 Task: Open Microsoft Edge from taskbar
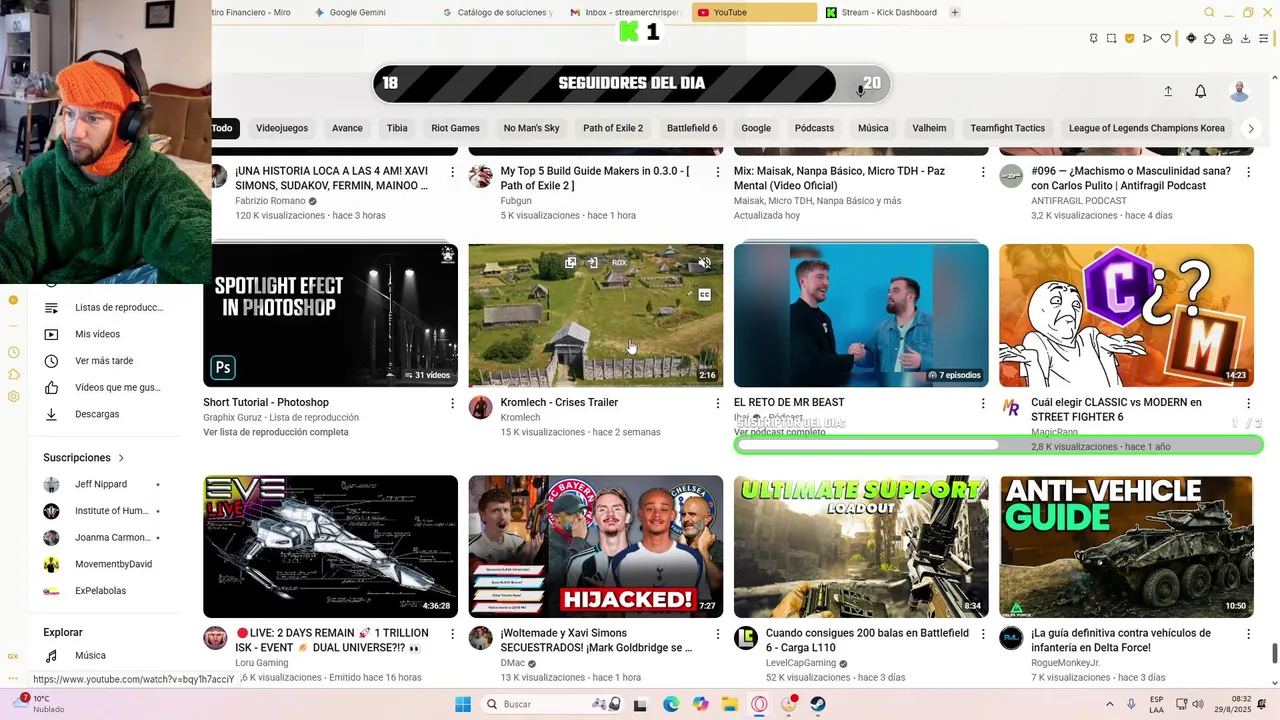click(671, 704)
